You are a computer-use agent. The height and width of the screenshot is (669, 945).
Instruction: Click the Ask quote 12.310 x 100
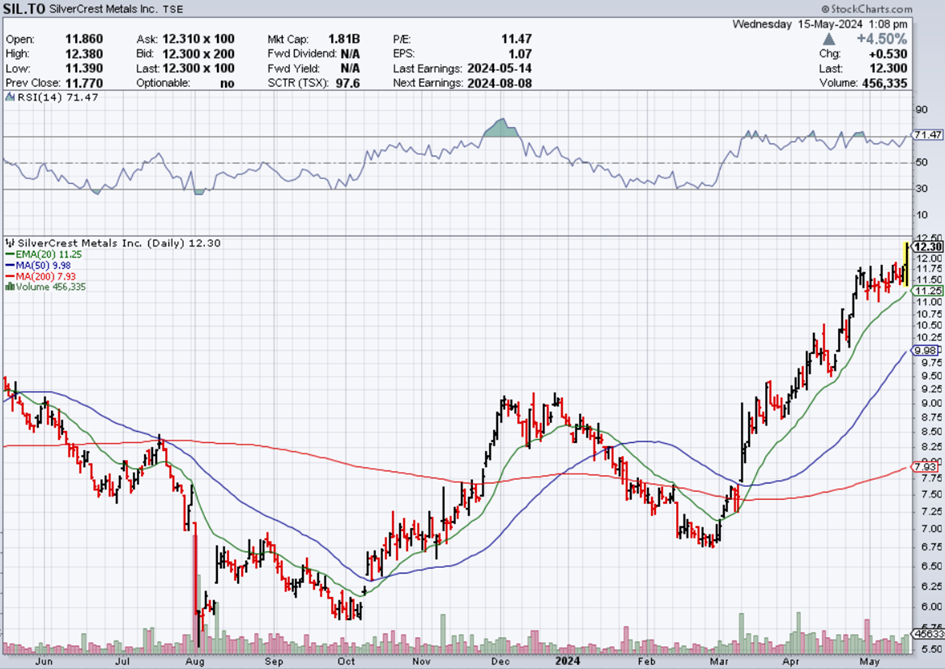[198, 39]
